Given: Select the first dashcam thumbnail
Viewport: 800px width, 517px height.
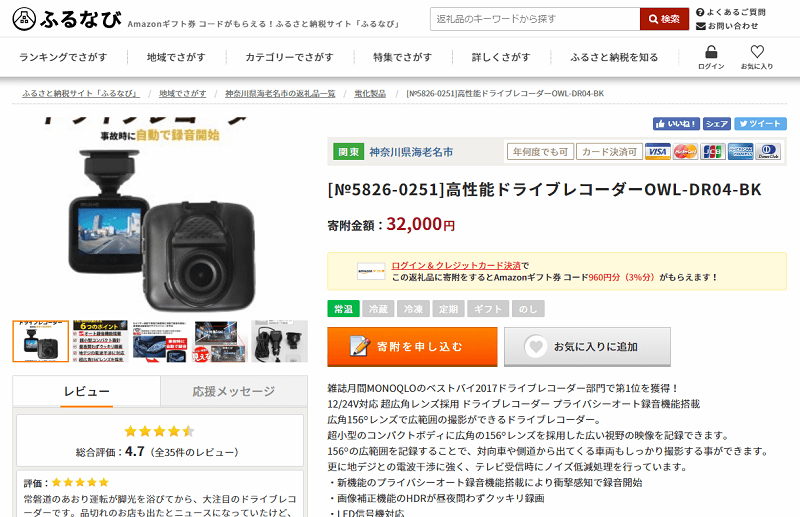Looking at the screenshot, I should (x=41, y=341).
